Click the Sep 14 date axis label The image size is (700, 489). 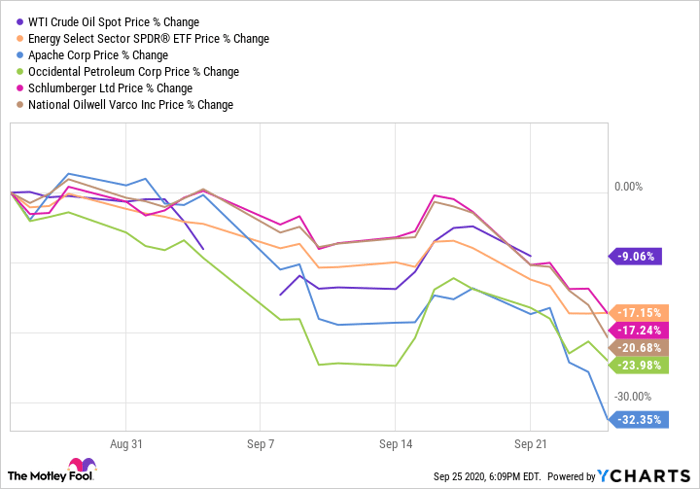pos(396,441)
